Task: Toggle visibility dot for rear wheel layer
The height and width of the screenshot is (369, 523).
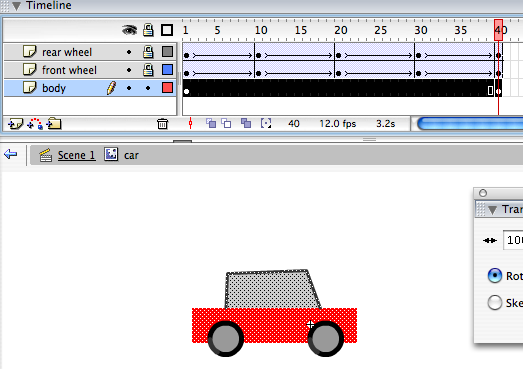Action: [x=129, y=52]
